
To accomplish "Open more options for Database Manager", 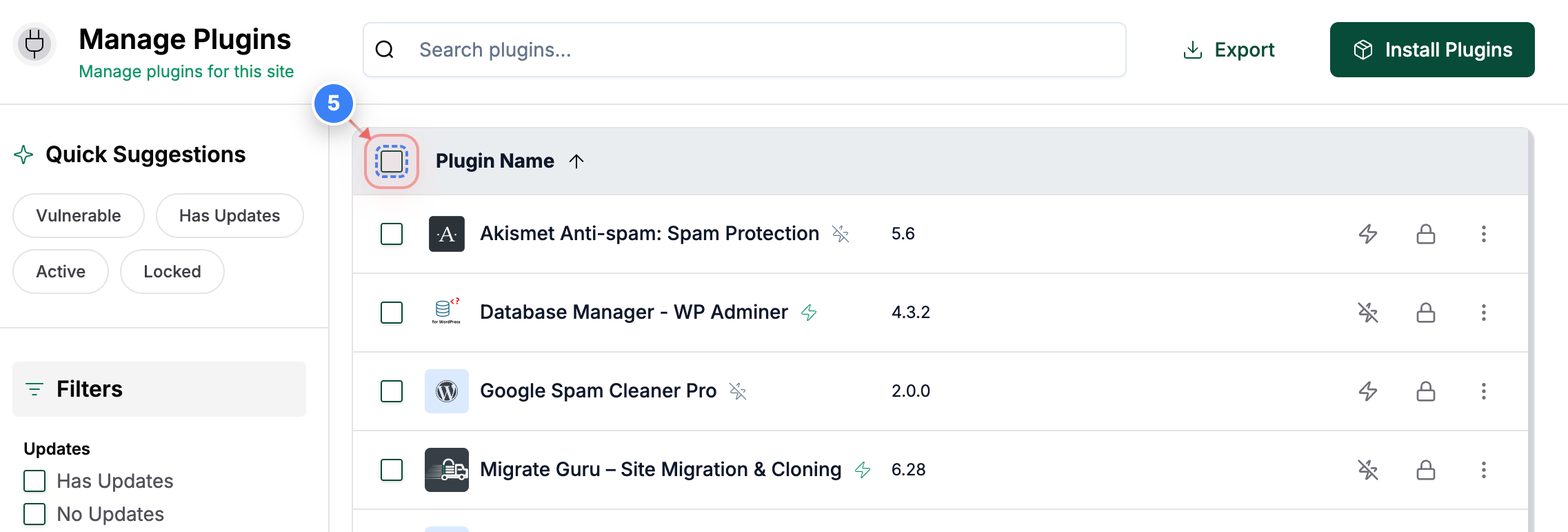I will [1484, 313].
